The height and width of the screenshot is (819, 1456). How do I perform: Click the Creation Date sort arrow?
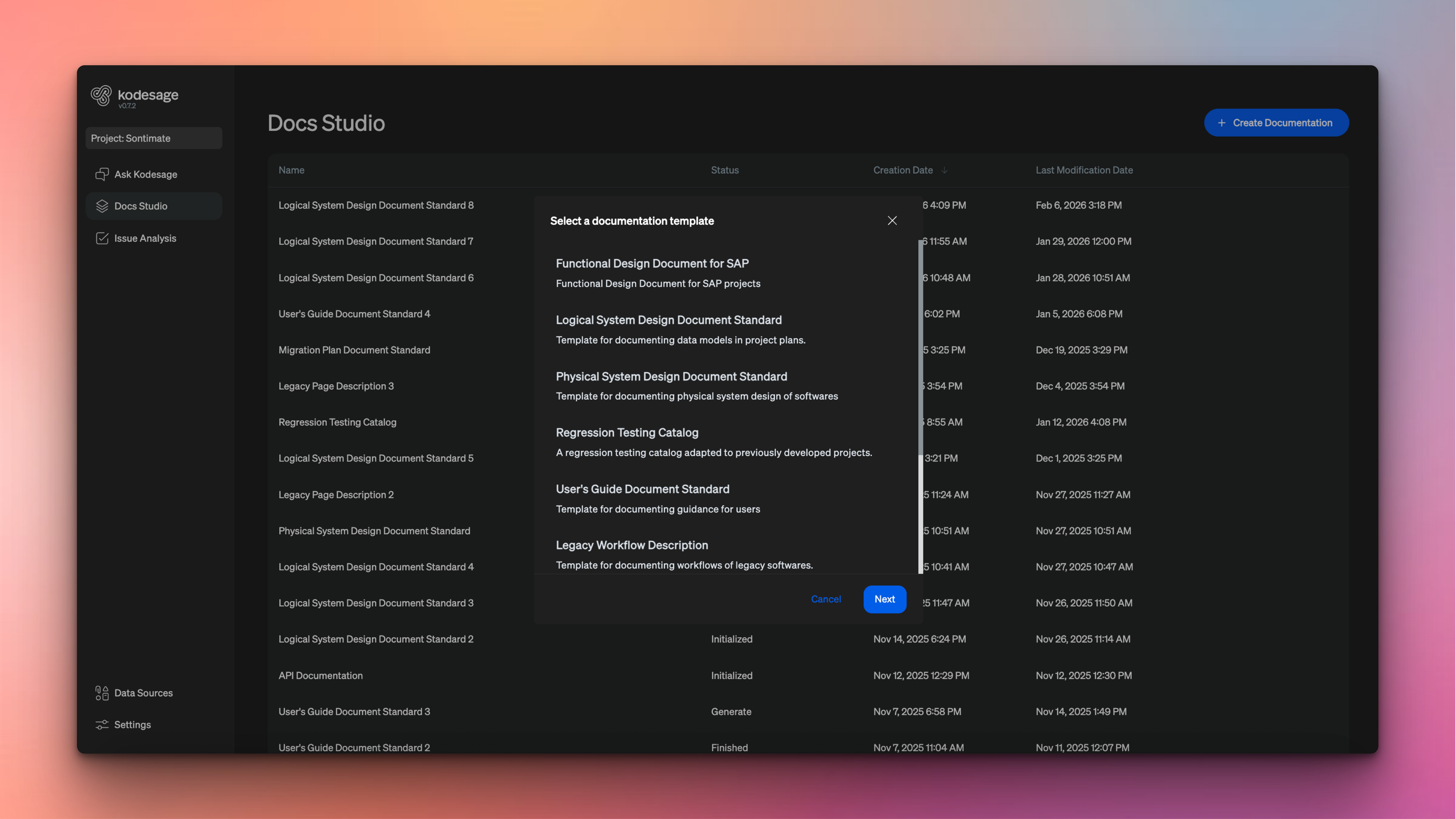pyautogui.click(x=945, y=170)
